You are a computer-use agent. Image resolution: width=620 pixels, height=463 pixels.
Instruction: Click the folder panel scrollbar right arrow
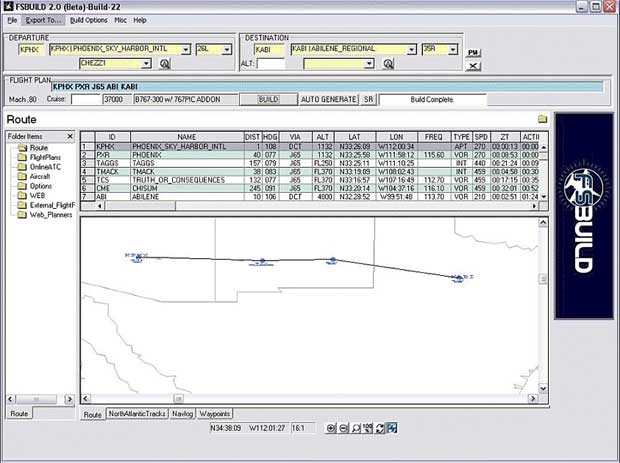pos(69,399)
